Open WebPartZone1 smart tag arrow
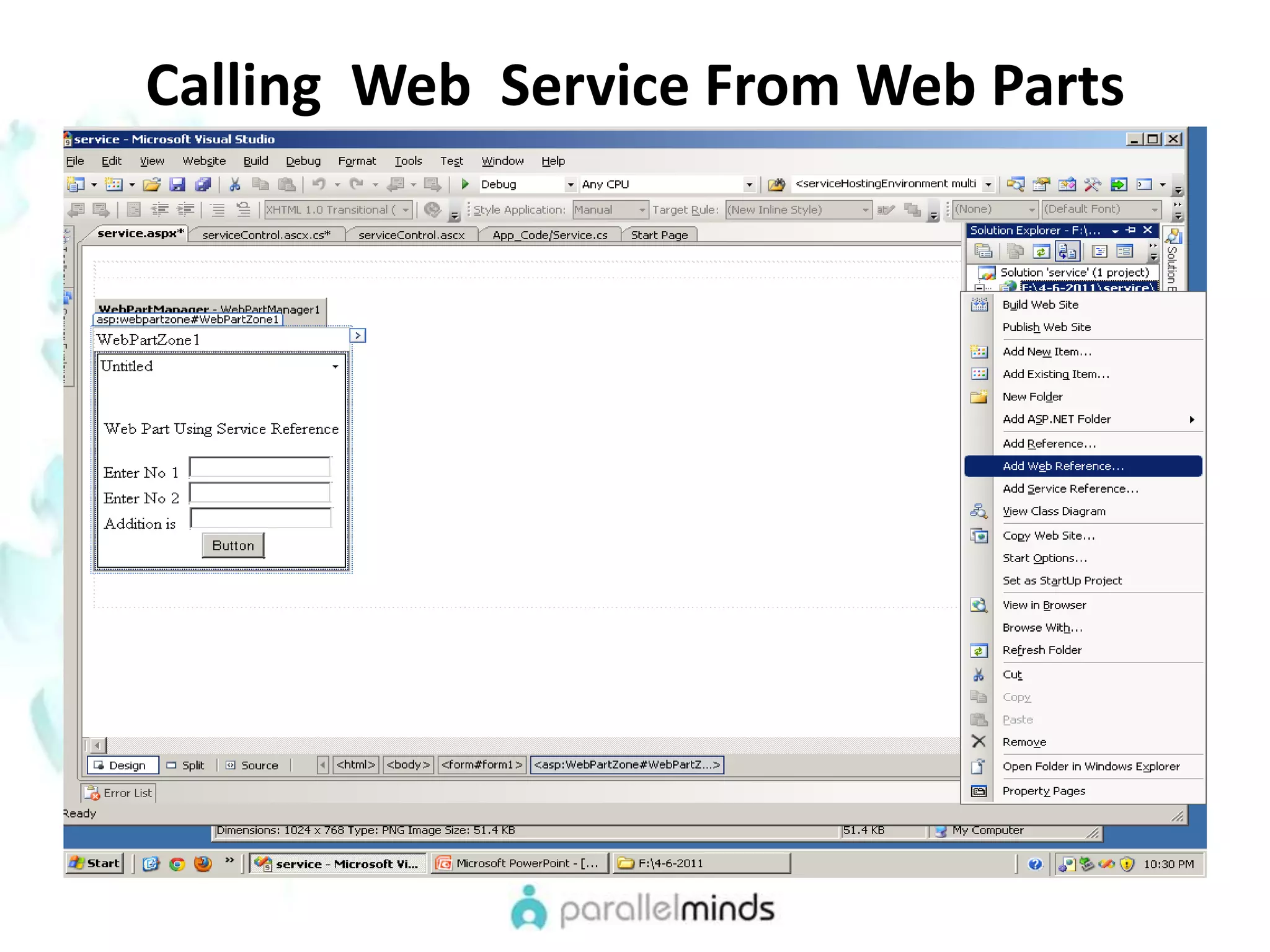Image resolution: width=1270 pixels, height=952 pixels. point(358,335)
